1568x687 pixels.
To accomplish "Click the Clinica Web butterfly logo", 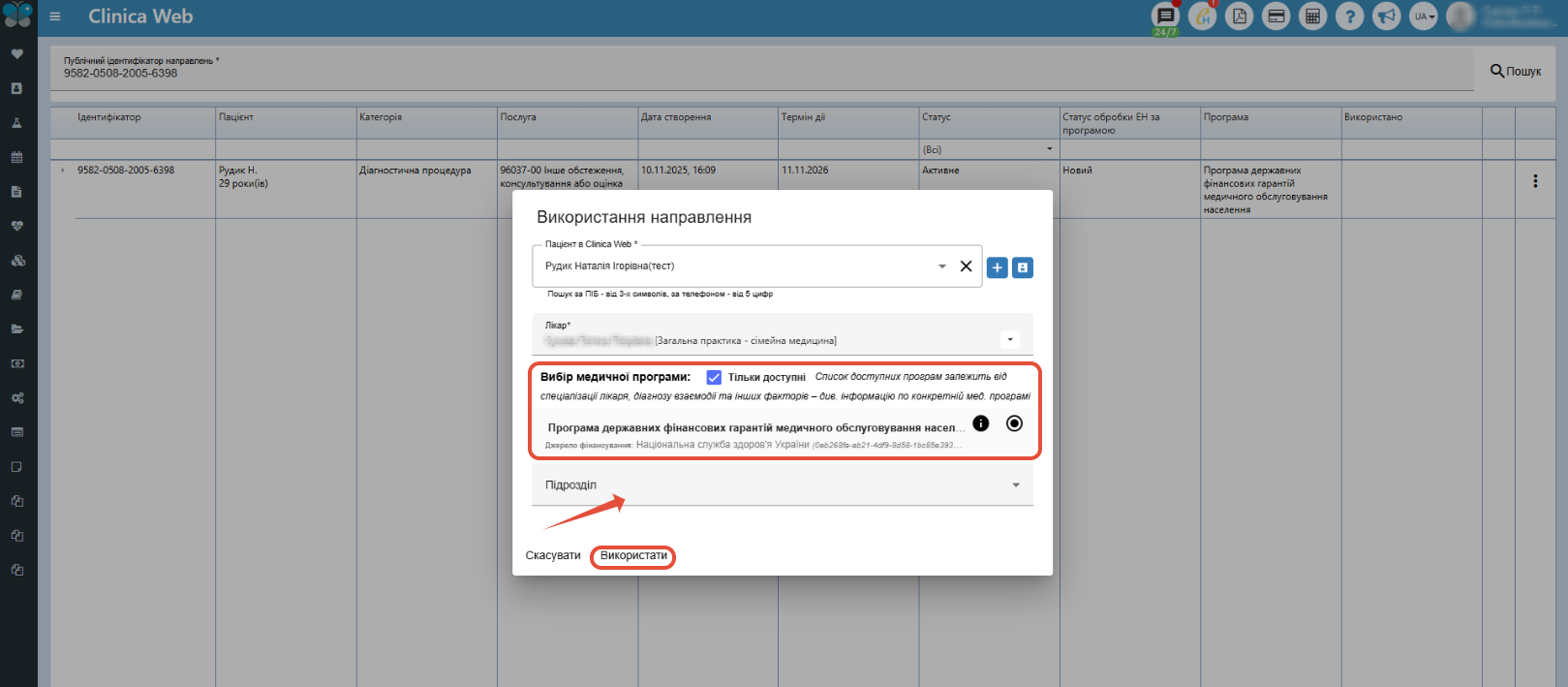I will click(17, 16).
